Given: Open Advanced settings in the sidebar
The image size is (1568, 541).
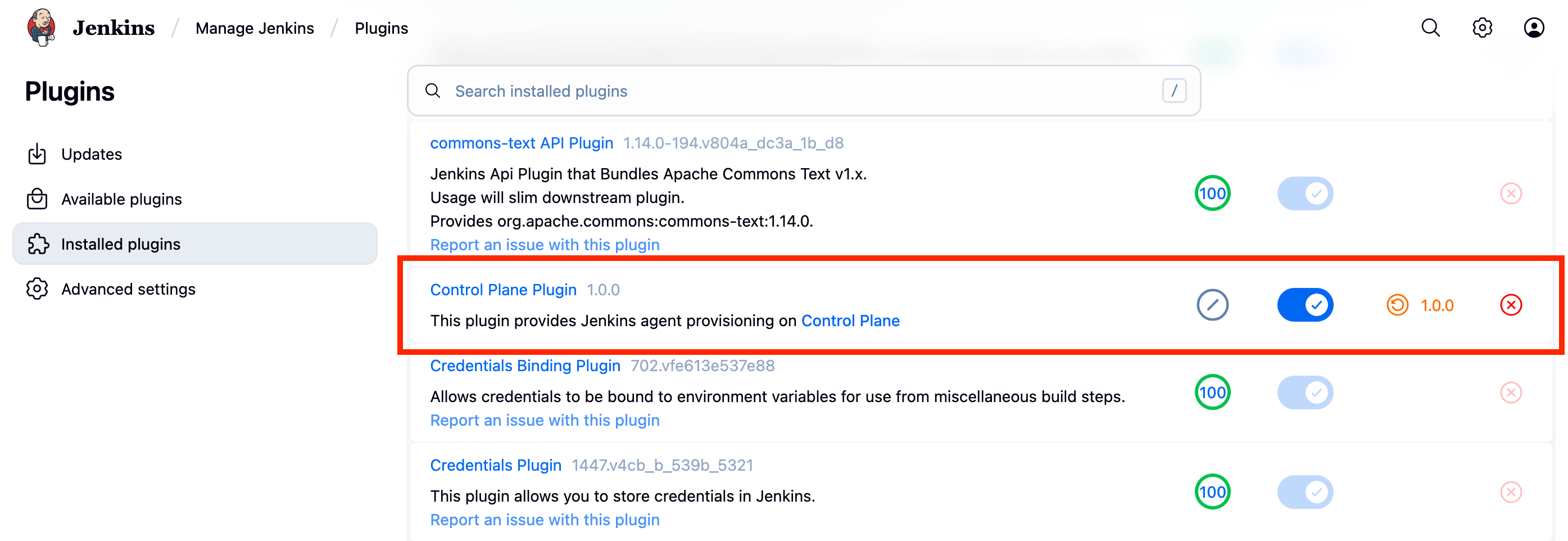Looking at the screenshot, I should [195, 289].
